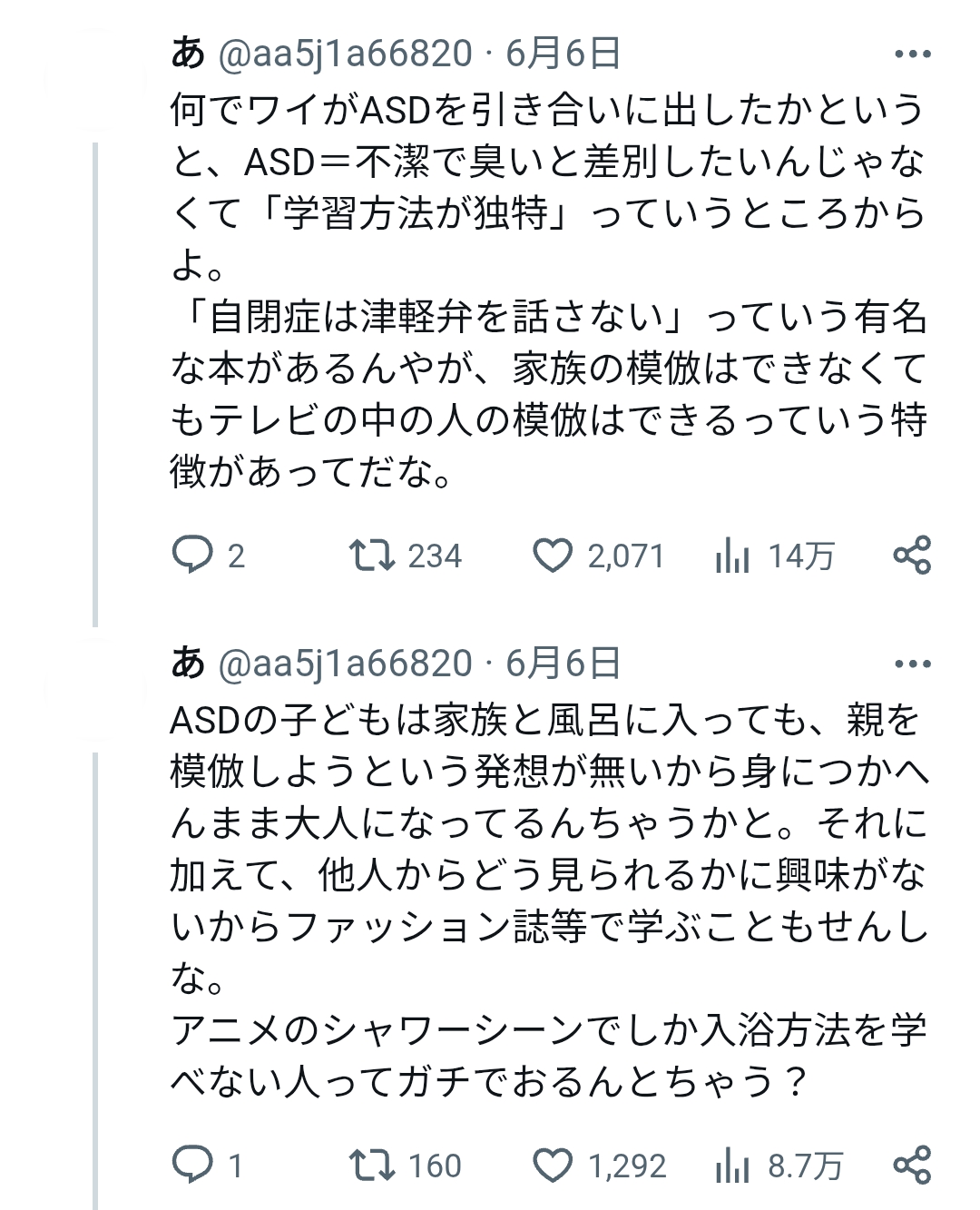Screen dimensions: 980x1210
Task: Open more options menu on second tweet
Action: (912, 664)
